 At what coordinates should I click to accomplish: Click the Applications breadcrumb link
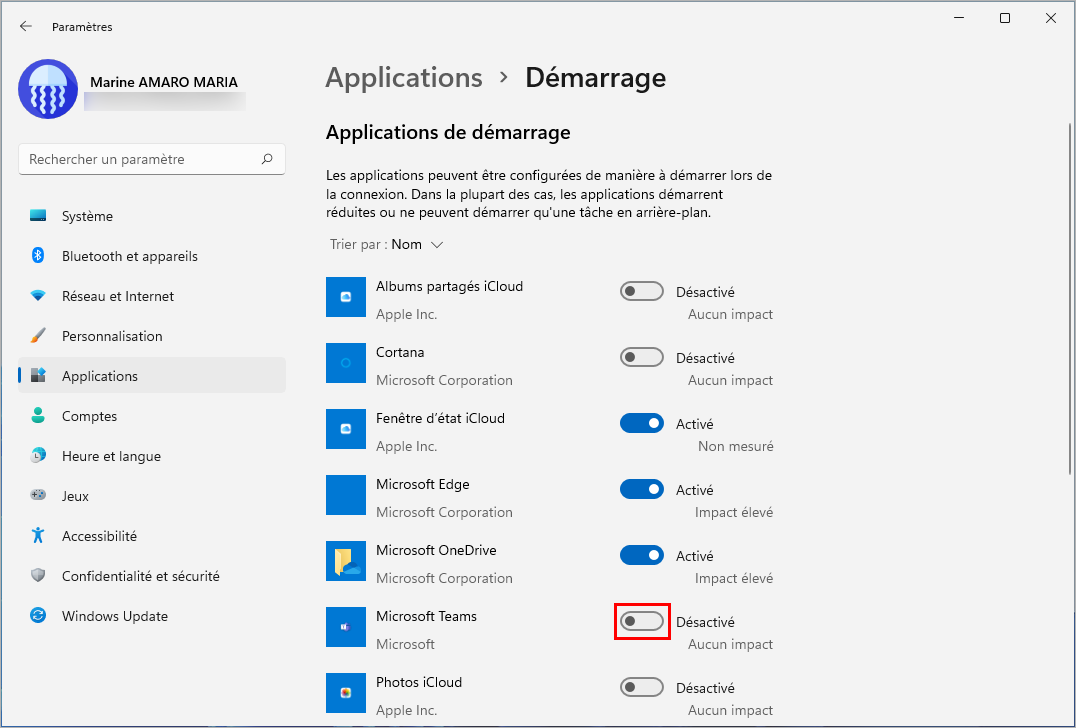(404, 78)
